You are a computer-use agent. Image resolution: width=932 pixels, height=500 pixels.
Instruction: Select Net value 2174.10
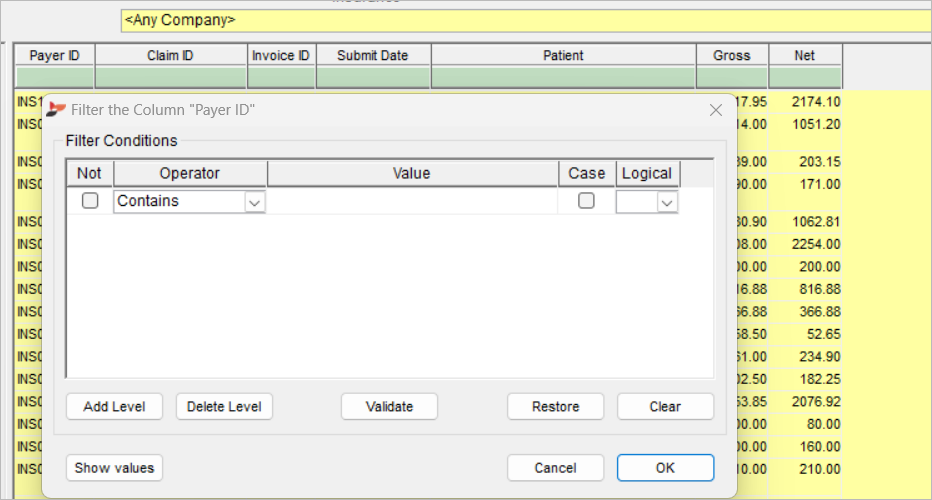[x=816, y=102]
